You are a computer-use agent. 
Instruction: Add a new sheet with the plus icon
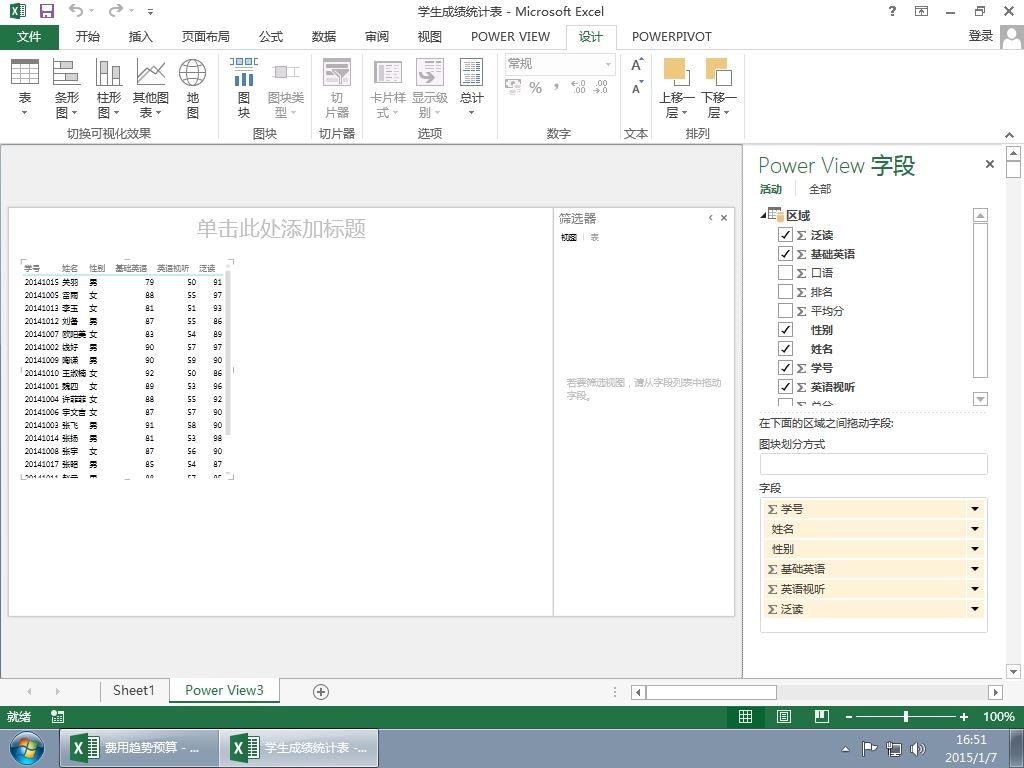pos(321,692)
